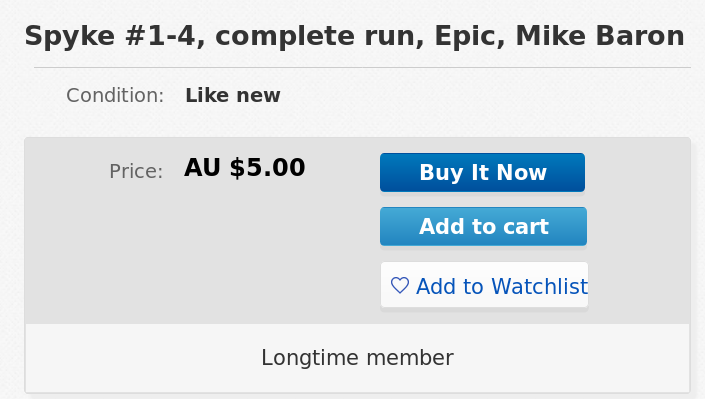
Task: Click the Longtime member text
Action: pyautogui.click(x=357, y=358)
